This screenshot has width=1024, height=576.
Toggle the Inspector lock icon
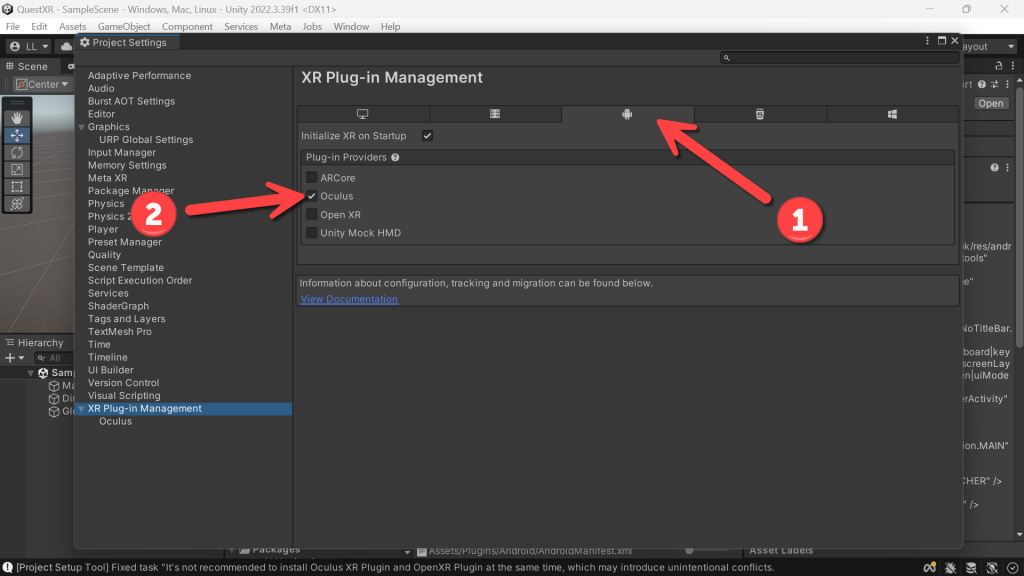click(x=998, y=66)
